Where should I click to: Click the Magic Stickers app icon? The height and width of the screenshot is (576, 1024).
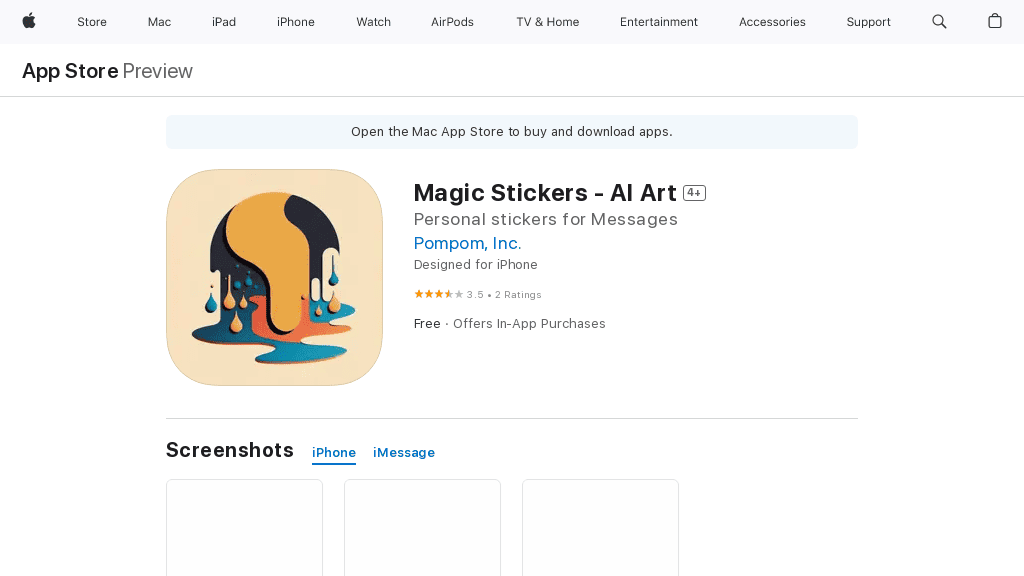point(274,277)
